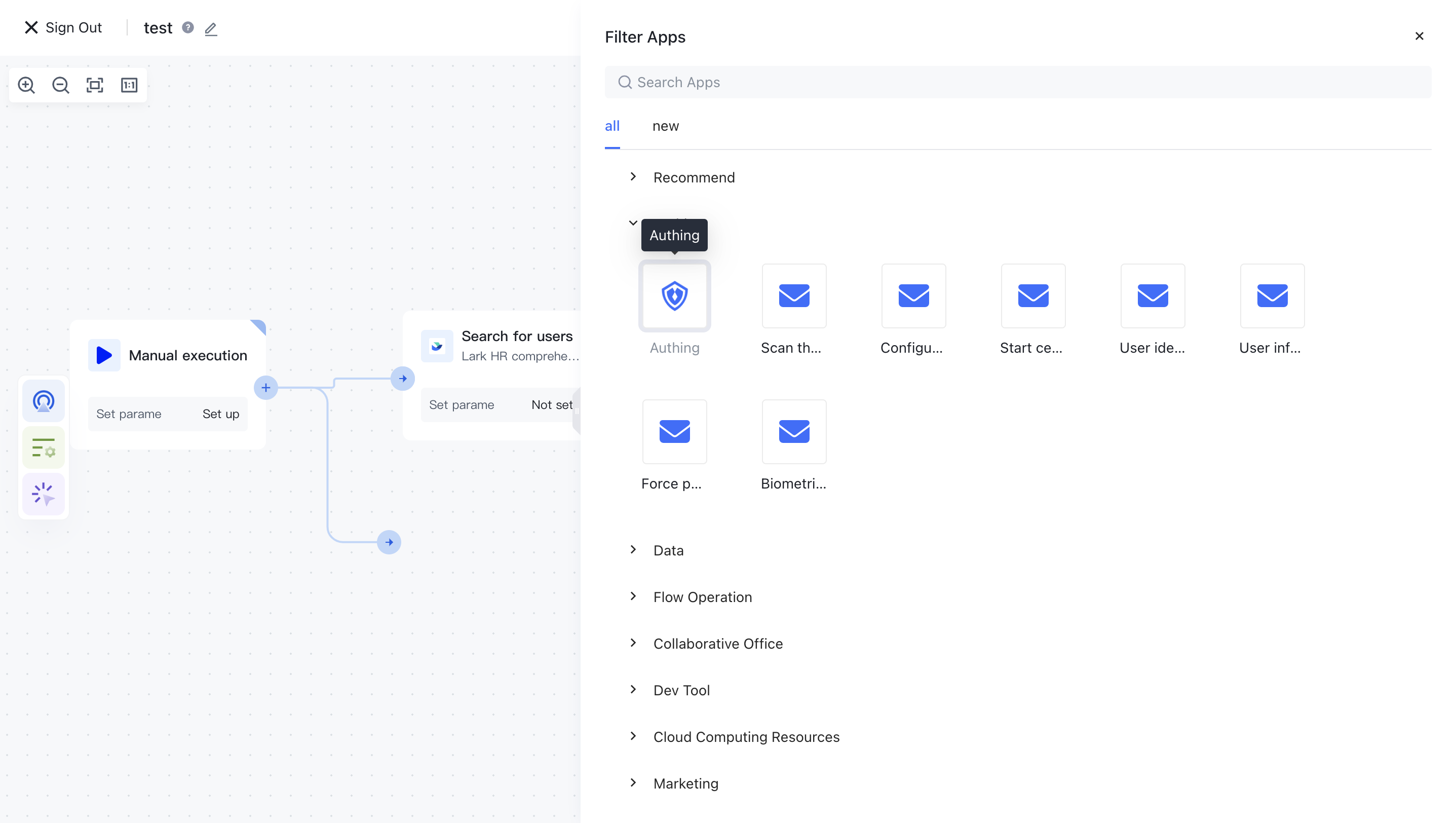Choose the Biometri... app tile

click(793, 432)
